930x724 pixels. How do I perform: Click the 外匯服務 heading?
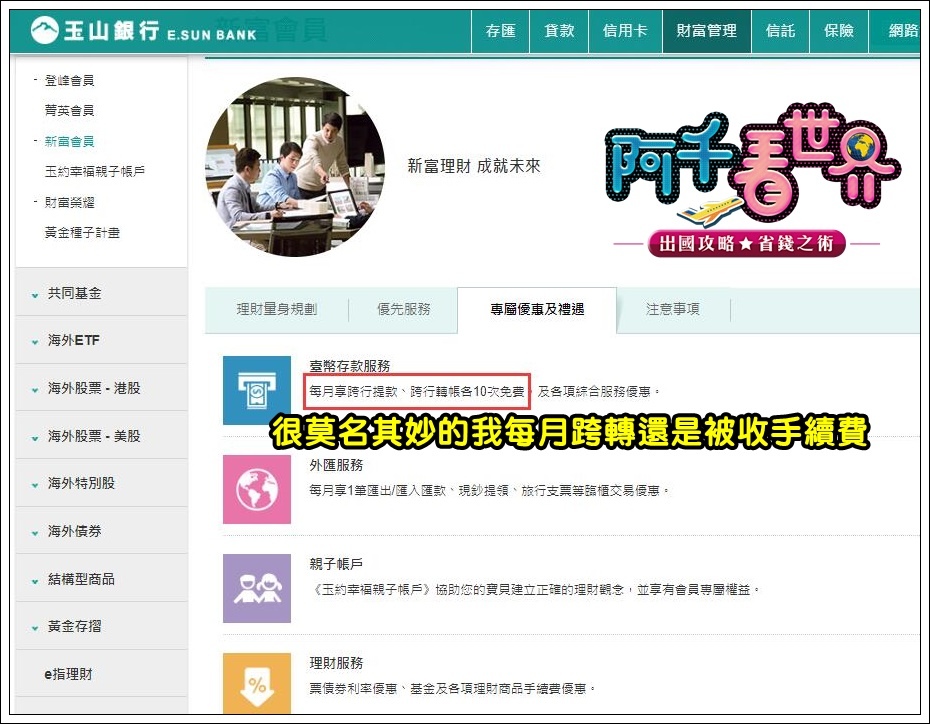336,465
